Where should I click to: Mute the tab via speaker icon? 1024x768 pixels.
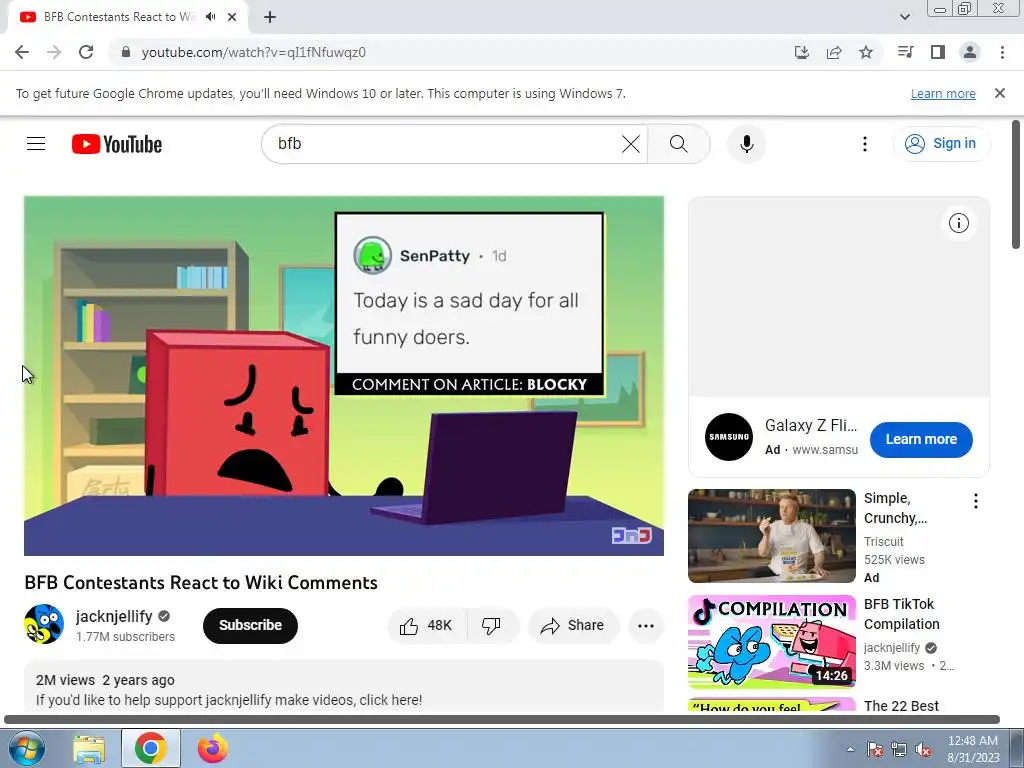click(210, 17)
